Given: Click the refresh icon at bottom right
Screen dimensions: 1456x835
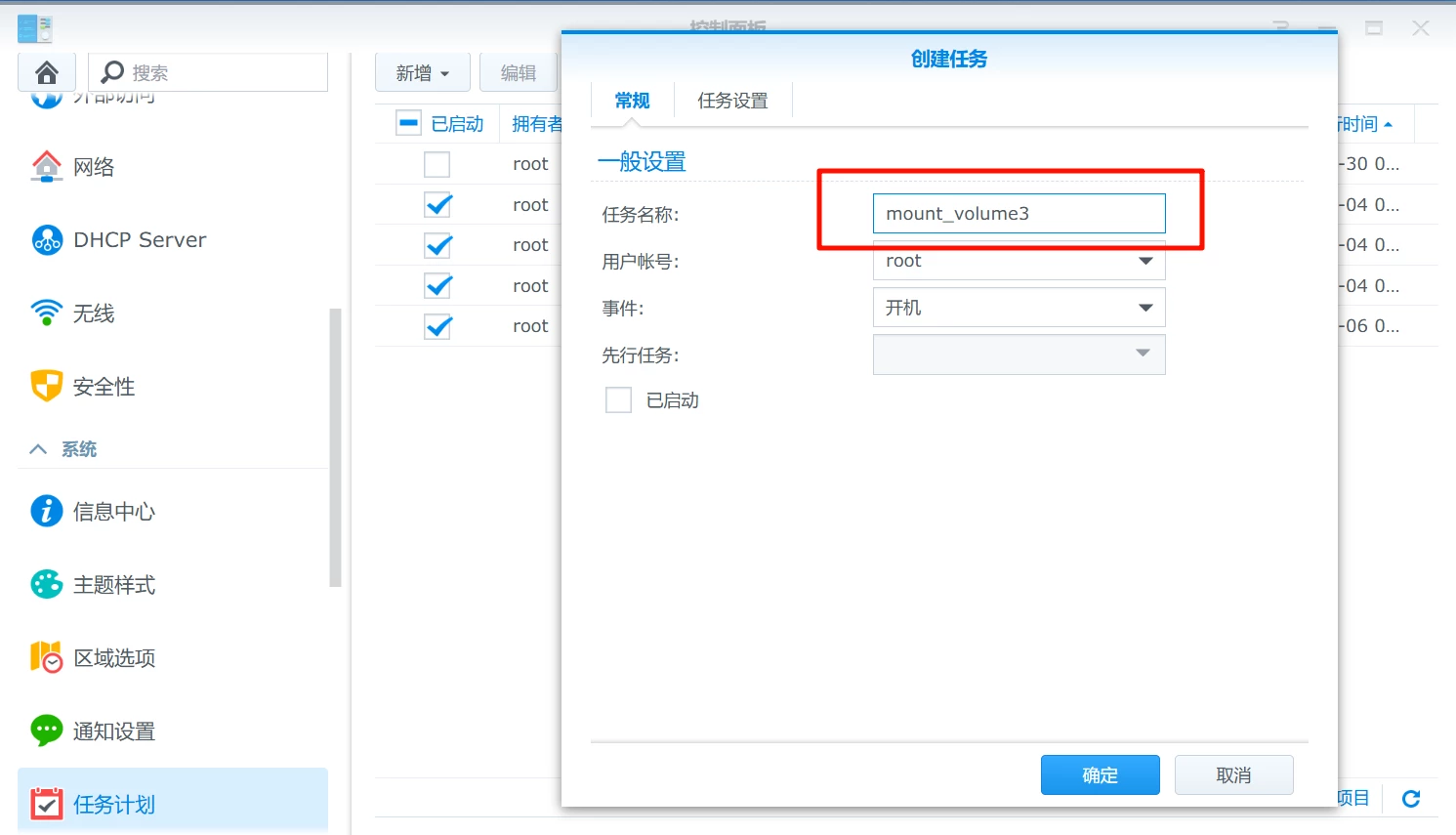Looking at the screenshot, I should (x=1410, y=799).
